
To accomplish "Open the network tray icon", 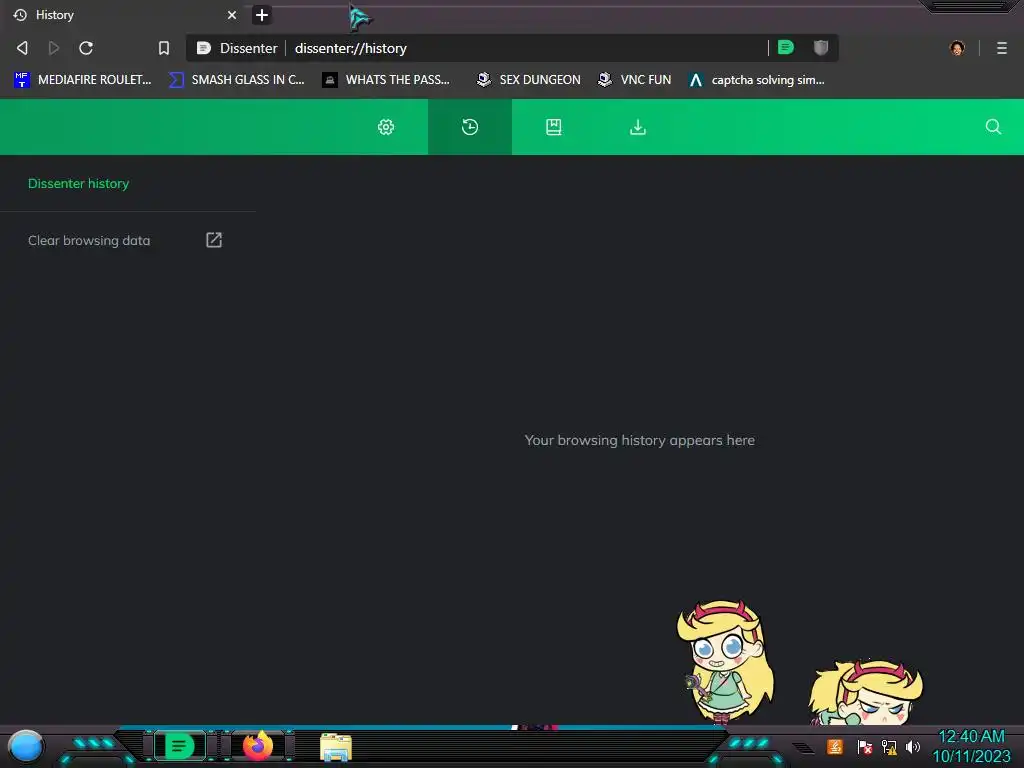I will click(x=889, y=747).
